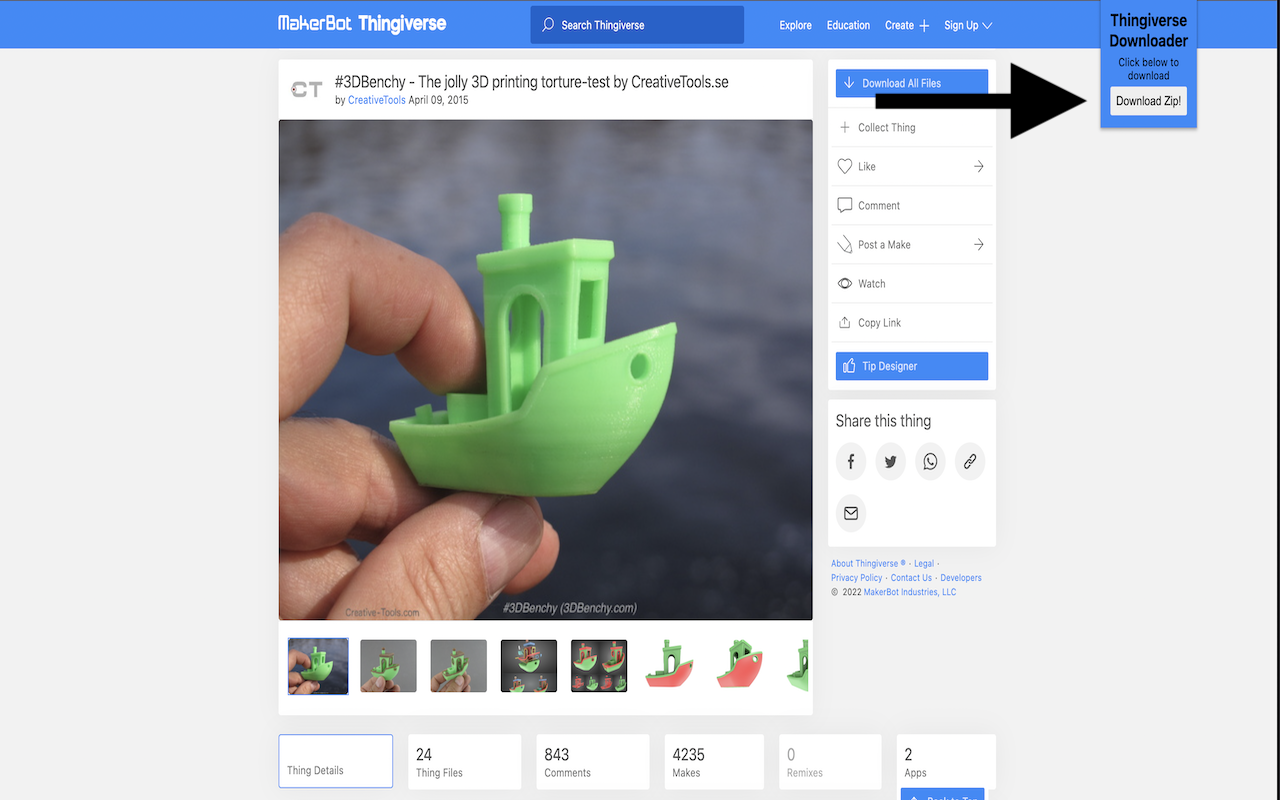This screenshot has width=1280, height=800.
Task: Switch to the 24 Thing Files tab
Action: 464,762
